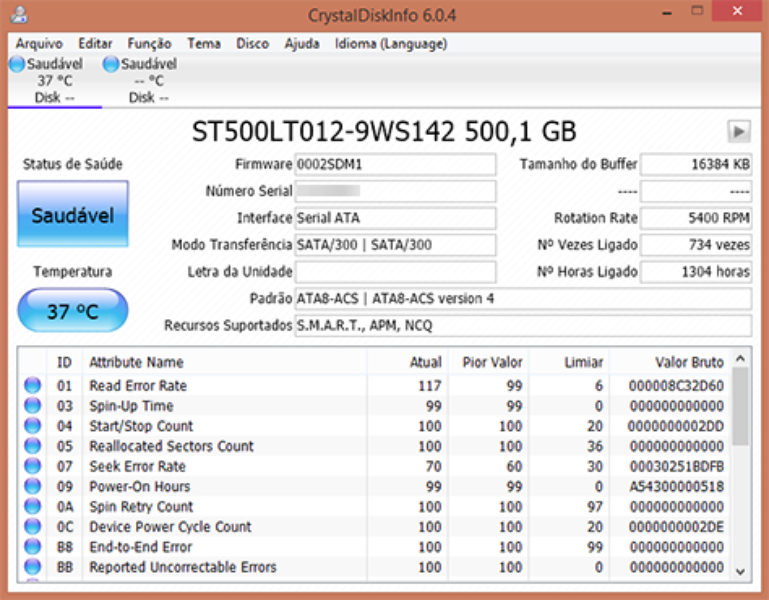Image resolution: width=769 pixels, height=600 pixels.
Task: Open the Tema menu
Action: (204, 44)
